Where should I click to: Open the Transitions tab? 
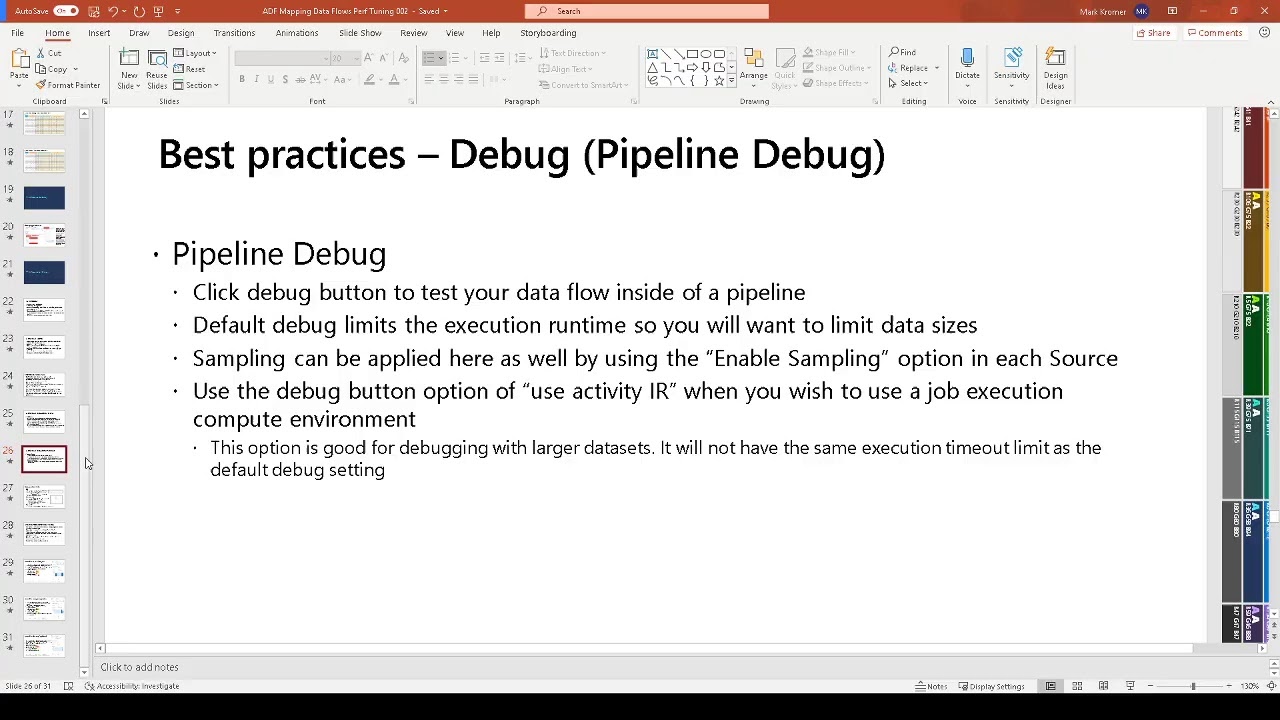click(x=234, y=33)
